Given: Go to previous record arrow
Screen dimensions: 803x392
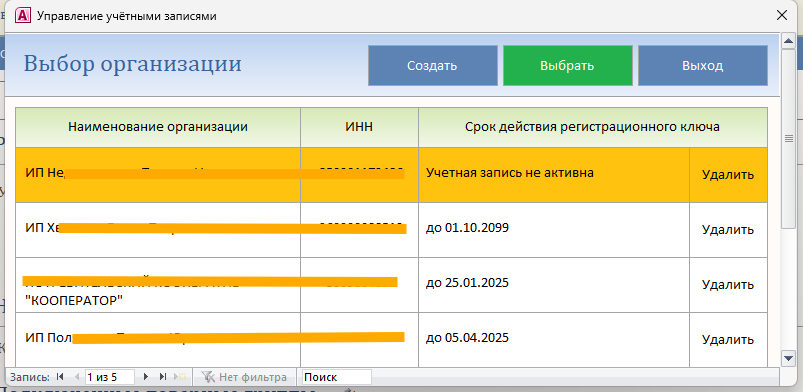Looking at the screenshot, I should [77, 377].
